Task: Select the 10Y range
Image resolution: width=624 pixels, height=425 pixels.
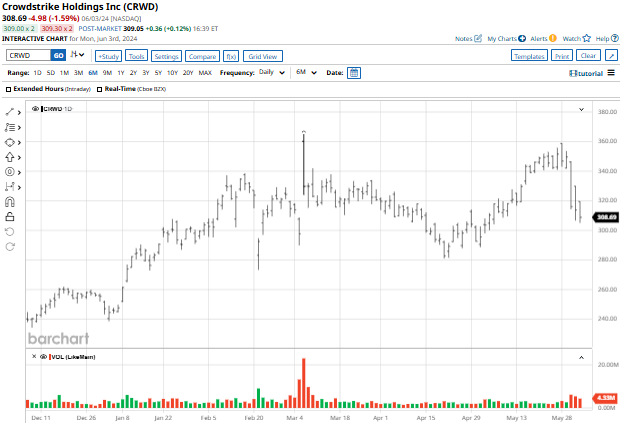Action: [x=172, y=73]
